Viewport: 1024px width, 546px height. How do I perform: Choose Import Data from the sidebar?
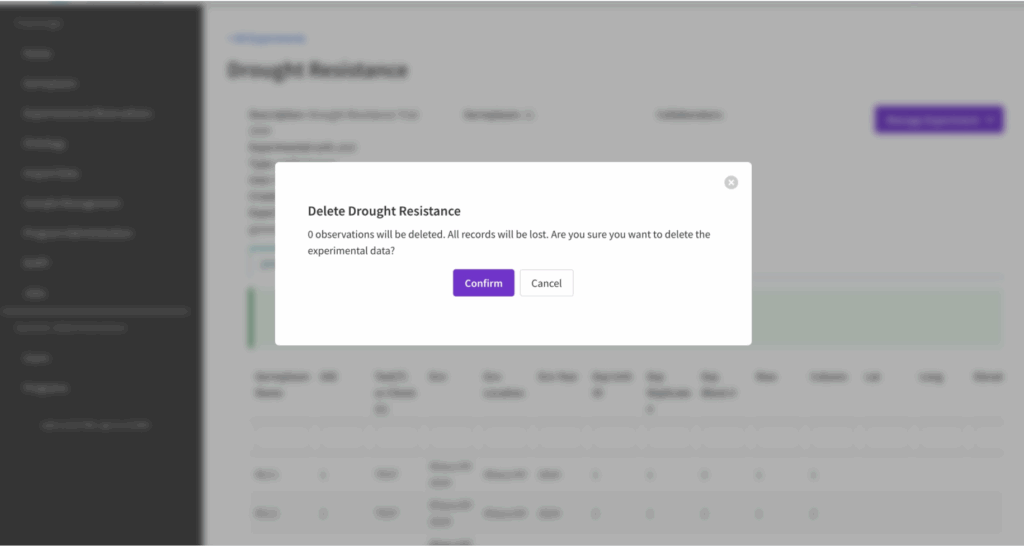point(51,173)
